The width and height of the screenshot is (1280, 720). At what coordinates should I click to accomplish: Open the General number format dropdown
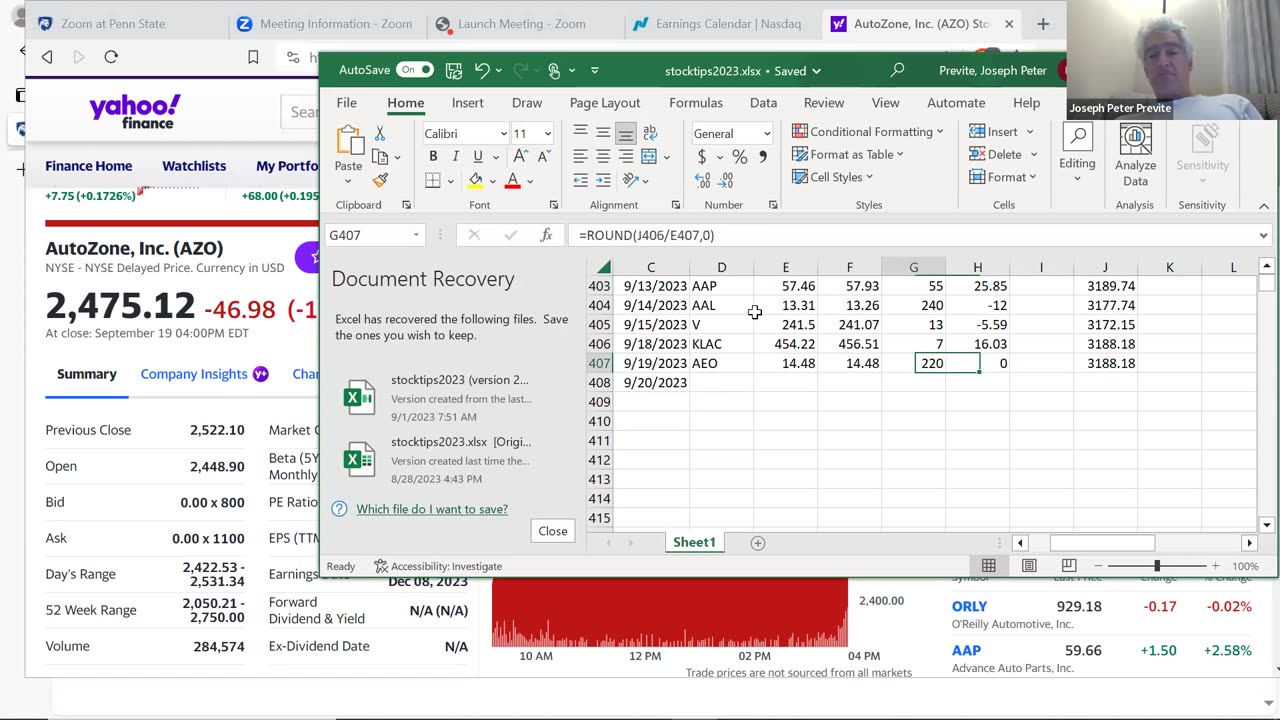(x=767, y=134)
